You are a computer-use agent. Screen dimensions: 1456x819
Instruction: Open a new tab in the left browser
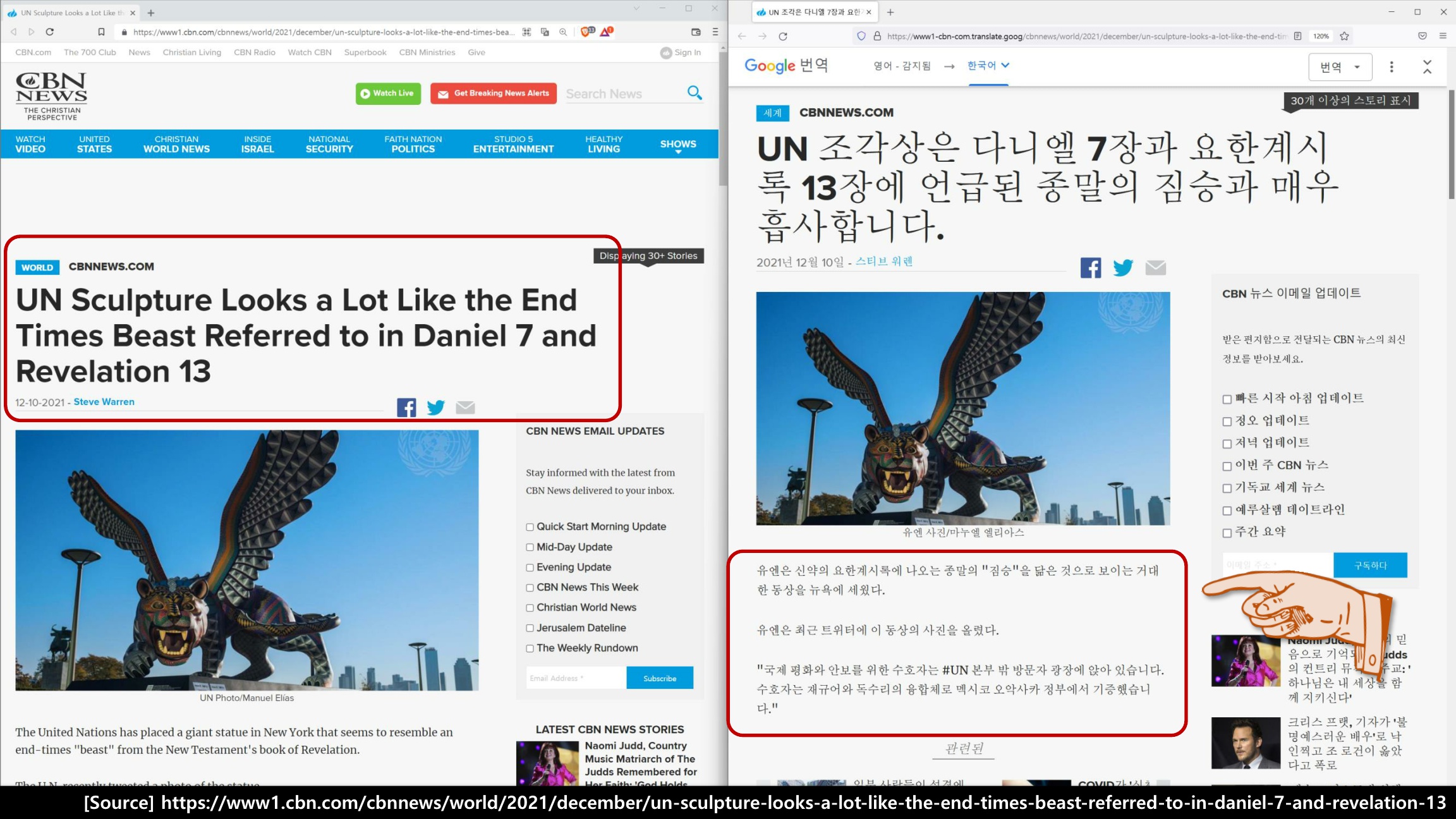(x=151, y=13)
